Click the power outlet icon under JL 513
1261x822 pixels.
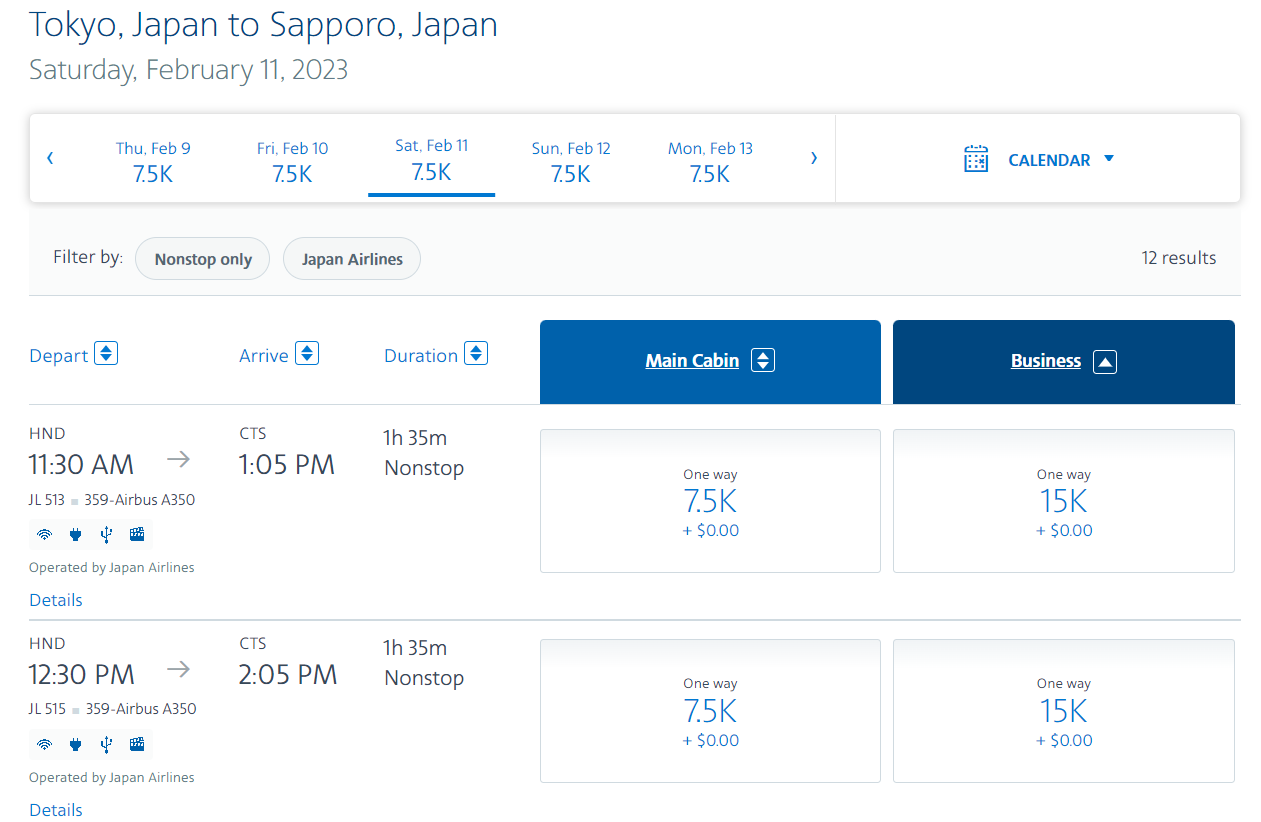(74, 534)
